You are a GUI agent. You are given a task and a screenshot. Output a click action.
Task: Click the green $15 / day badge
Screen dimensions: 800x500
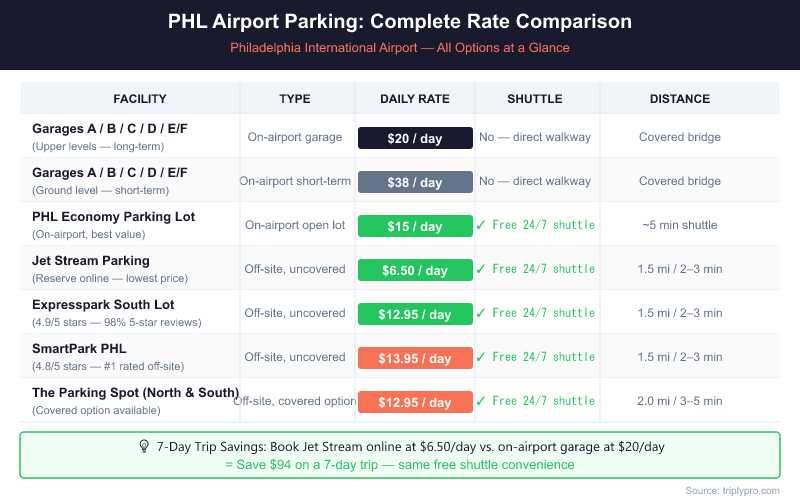[415, 226]
